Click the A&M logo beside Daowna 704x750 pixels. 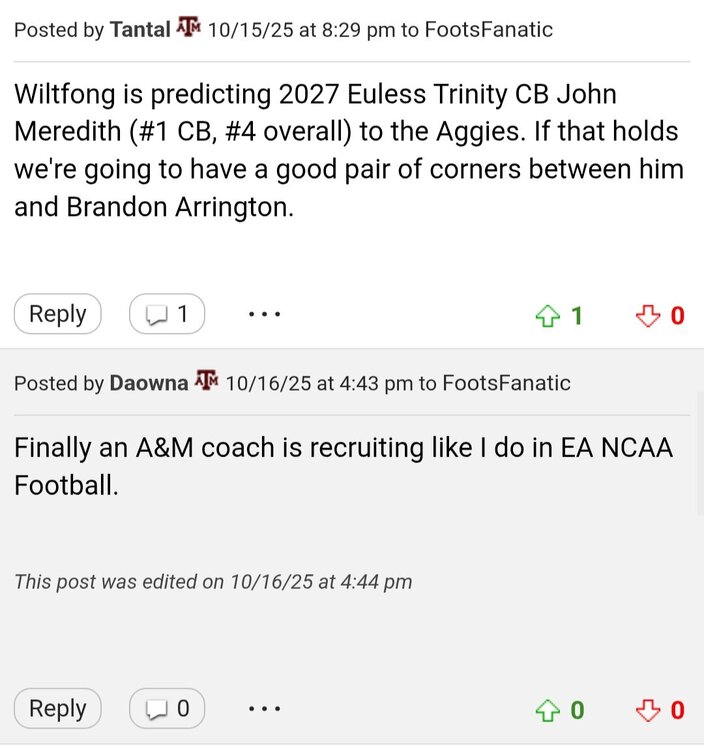point(206,383)
